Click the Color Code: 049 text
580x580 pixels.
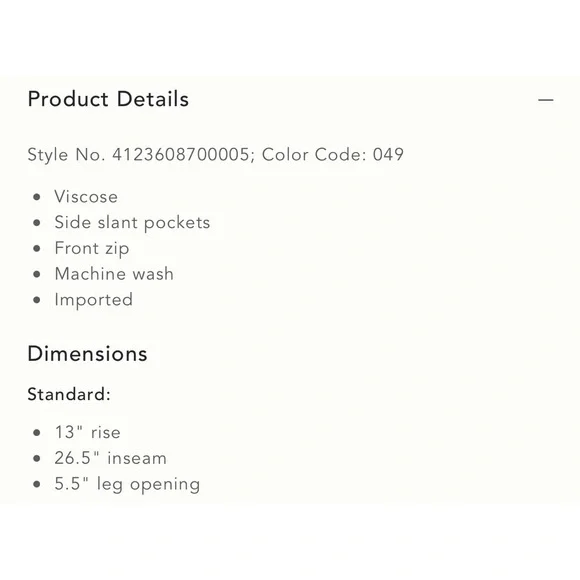[x=333, y=154]
